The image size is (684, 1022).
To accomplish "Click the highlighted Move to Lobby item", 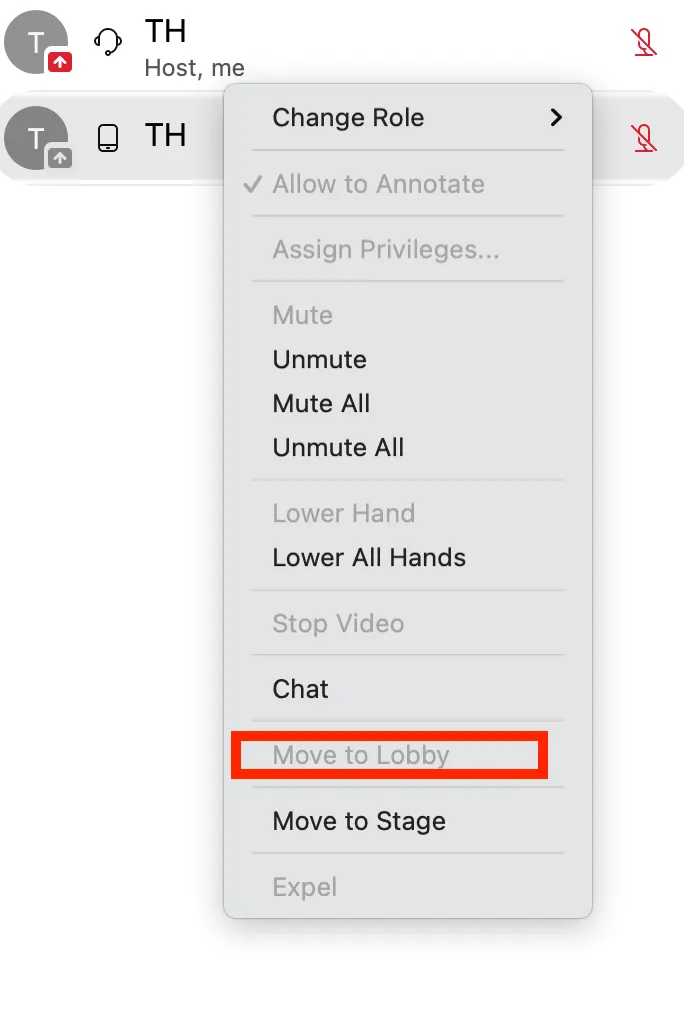I will pyautogui.click(x=362, y=756).
